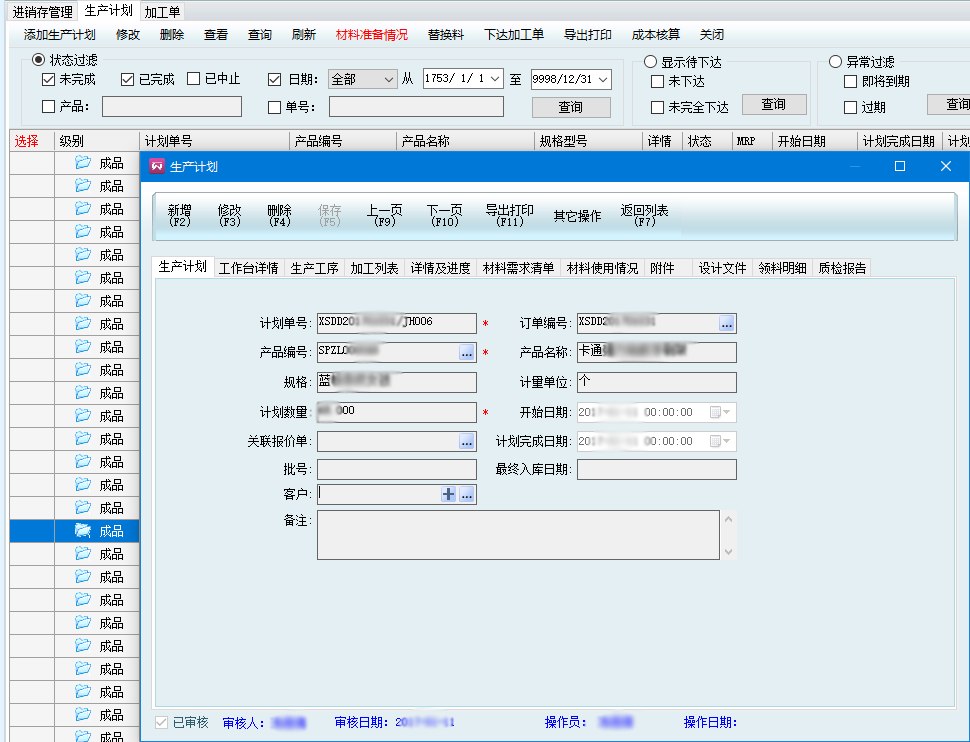Open the start date 1753/1/1 dropdown

pos(495,79)
